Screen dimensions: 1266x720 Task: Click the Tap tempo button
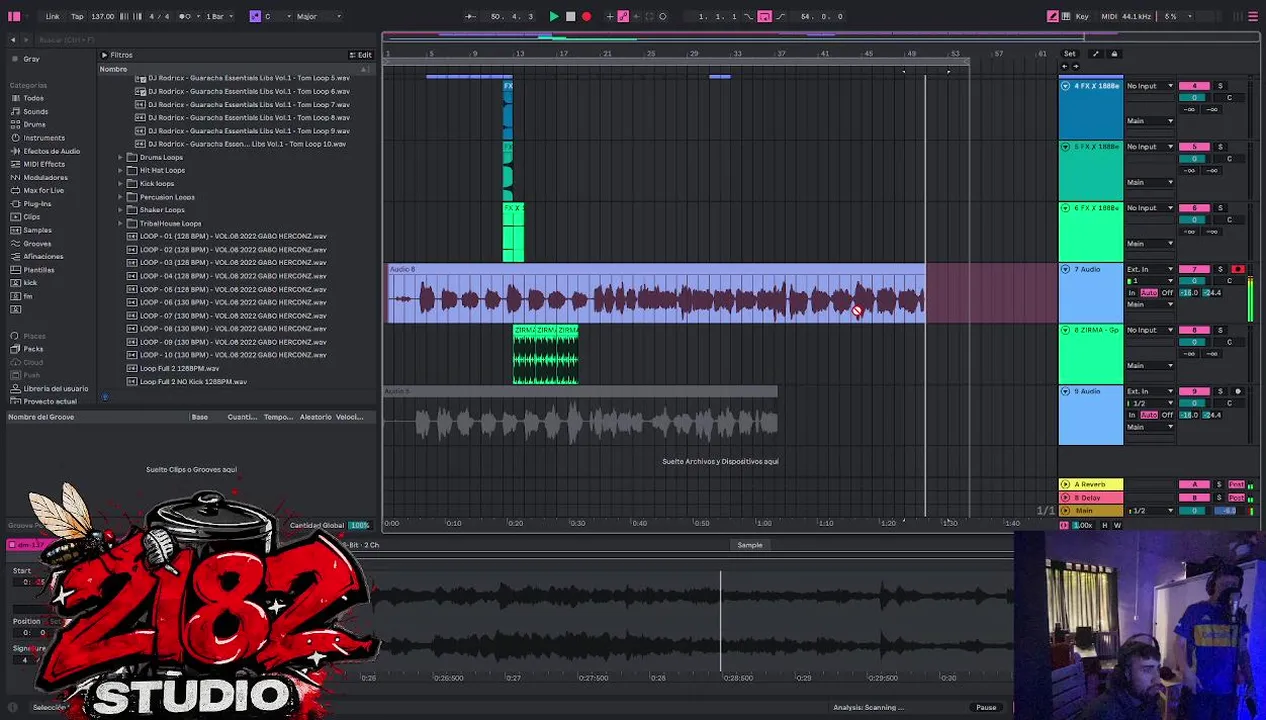click(x=77, y=16)
